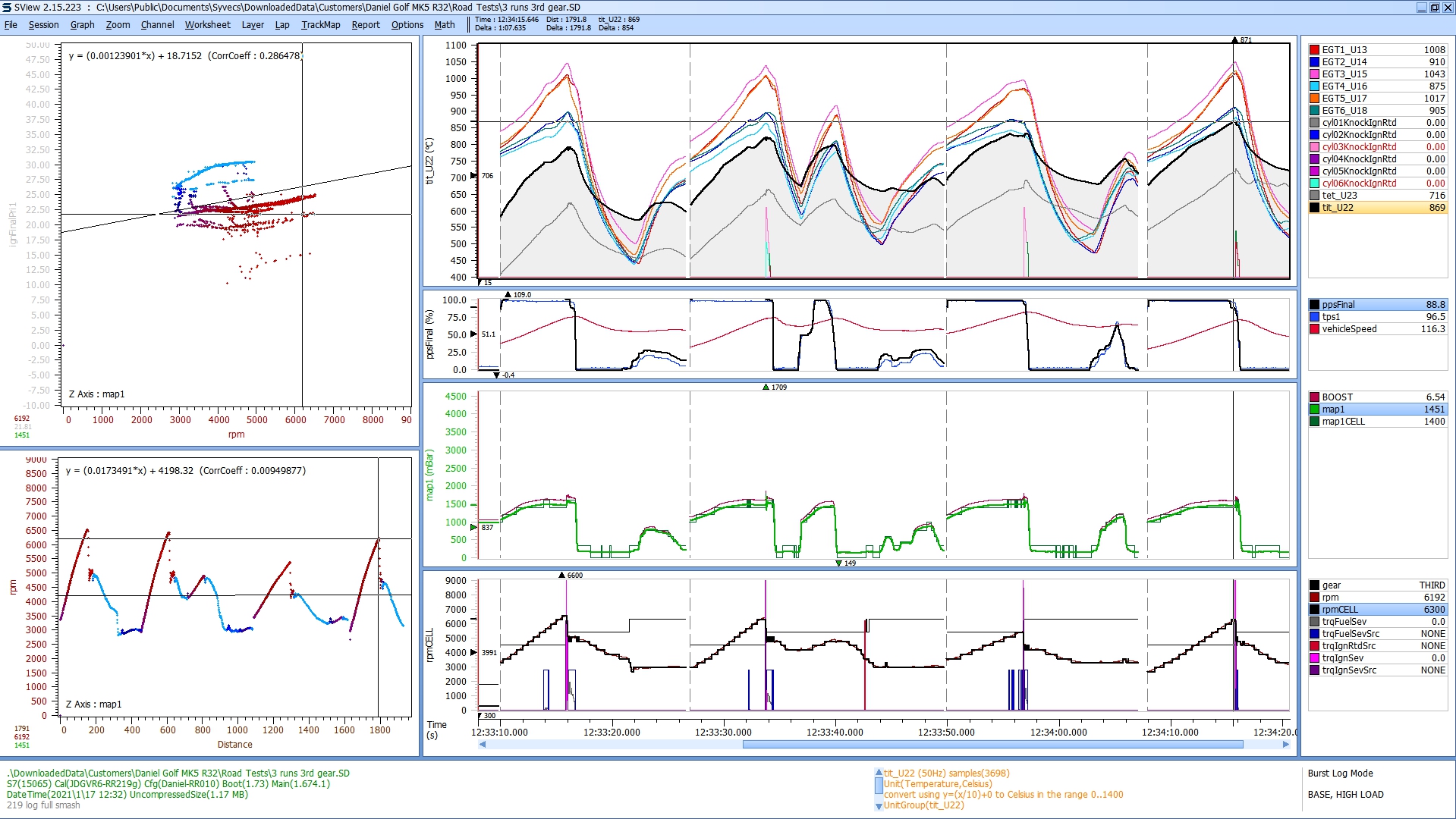Select the highlighted tit_U22 channel row
The width and height of the screenshot is (1456, 819).
[x=1378, y=208]
